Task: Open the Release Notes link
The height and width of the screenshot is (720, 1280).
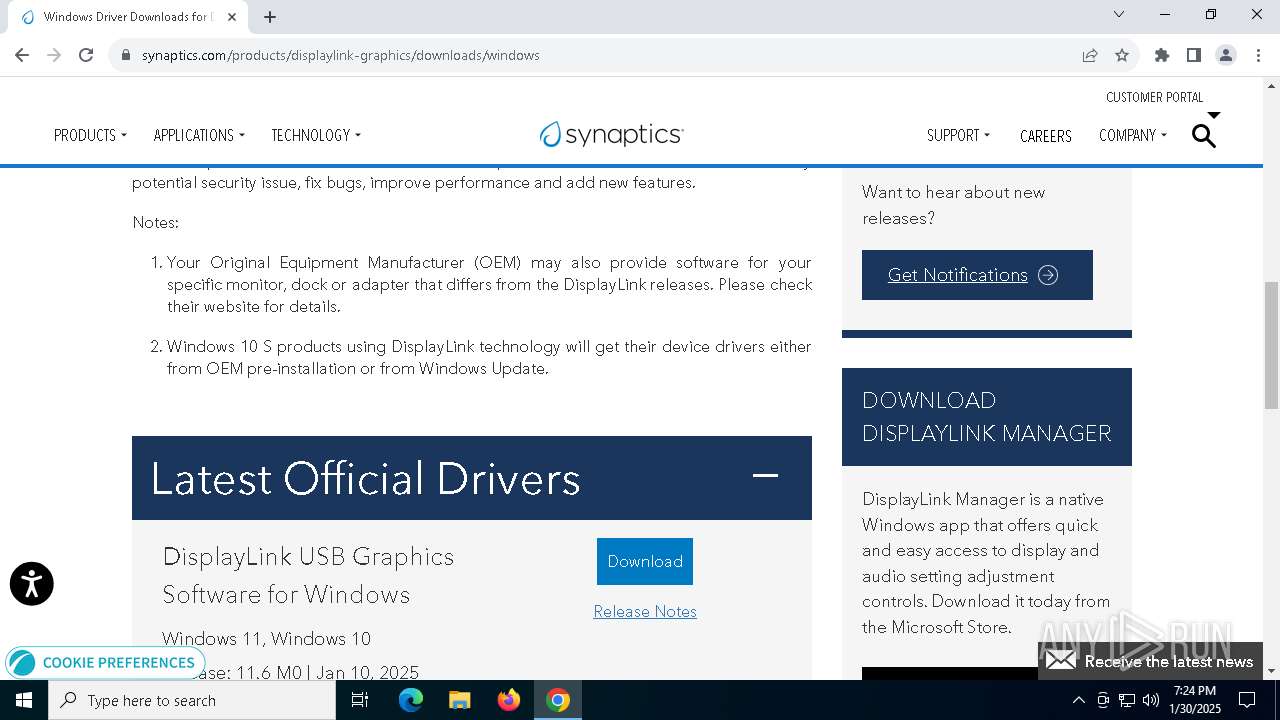Action: tap(645, 611)
